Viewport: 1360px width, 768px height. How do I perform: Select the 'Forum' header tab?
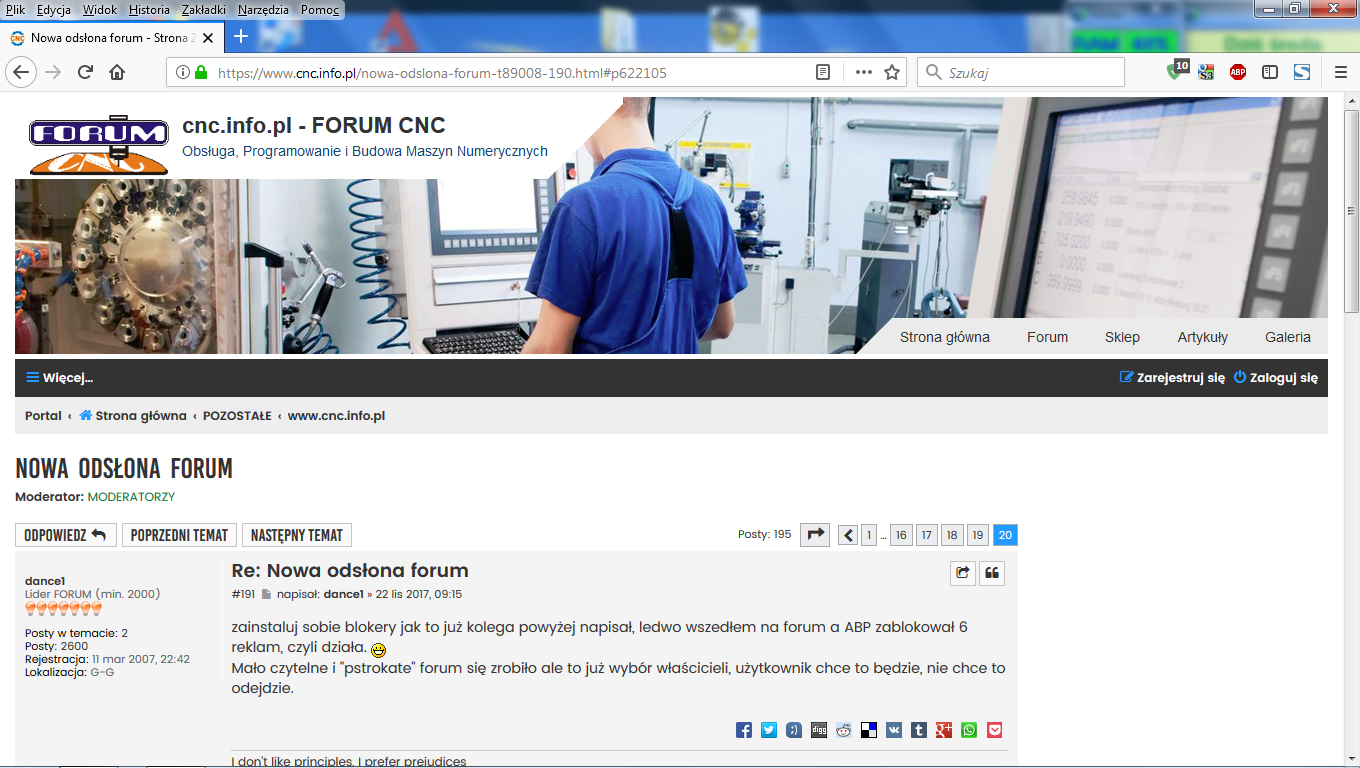tap(1047, 337)
